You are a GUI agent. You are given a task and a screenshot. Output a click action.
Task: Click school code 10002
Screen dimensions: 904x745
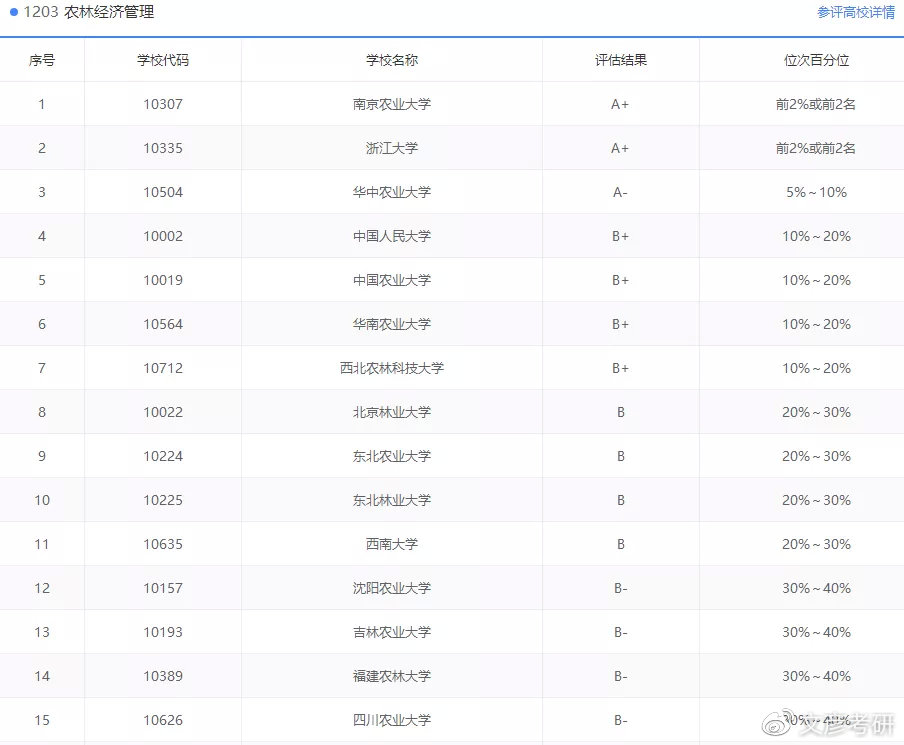(163, 236)
